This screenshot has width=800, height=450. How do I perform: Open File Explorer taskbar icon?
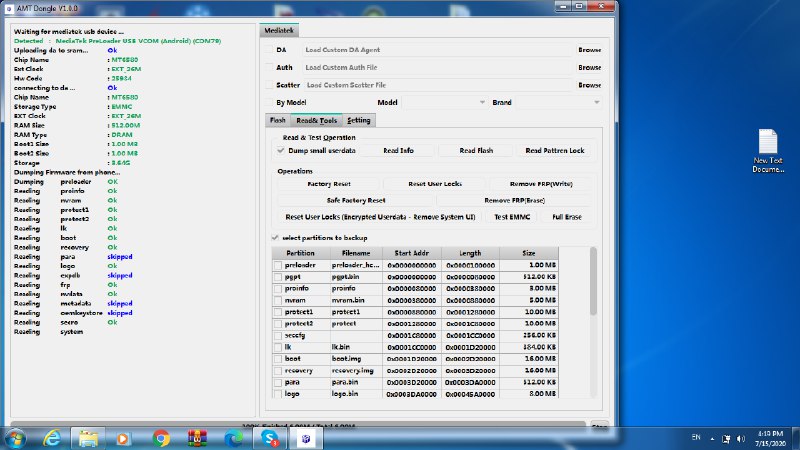[x=88, y=438]
